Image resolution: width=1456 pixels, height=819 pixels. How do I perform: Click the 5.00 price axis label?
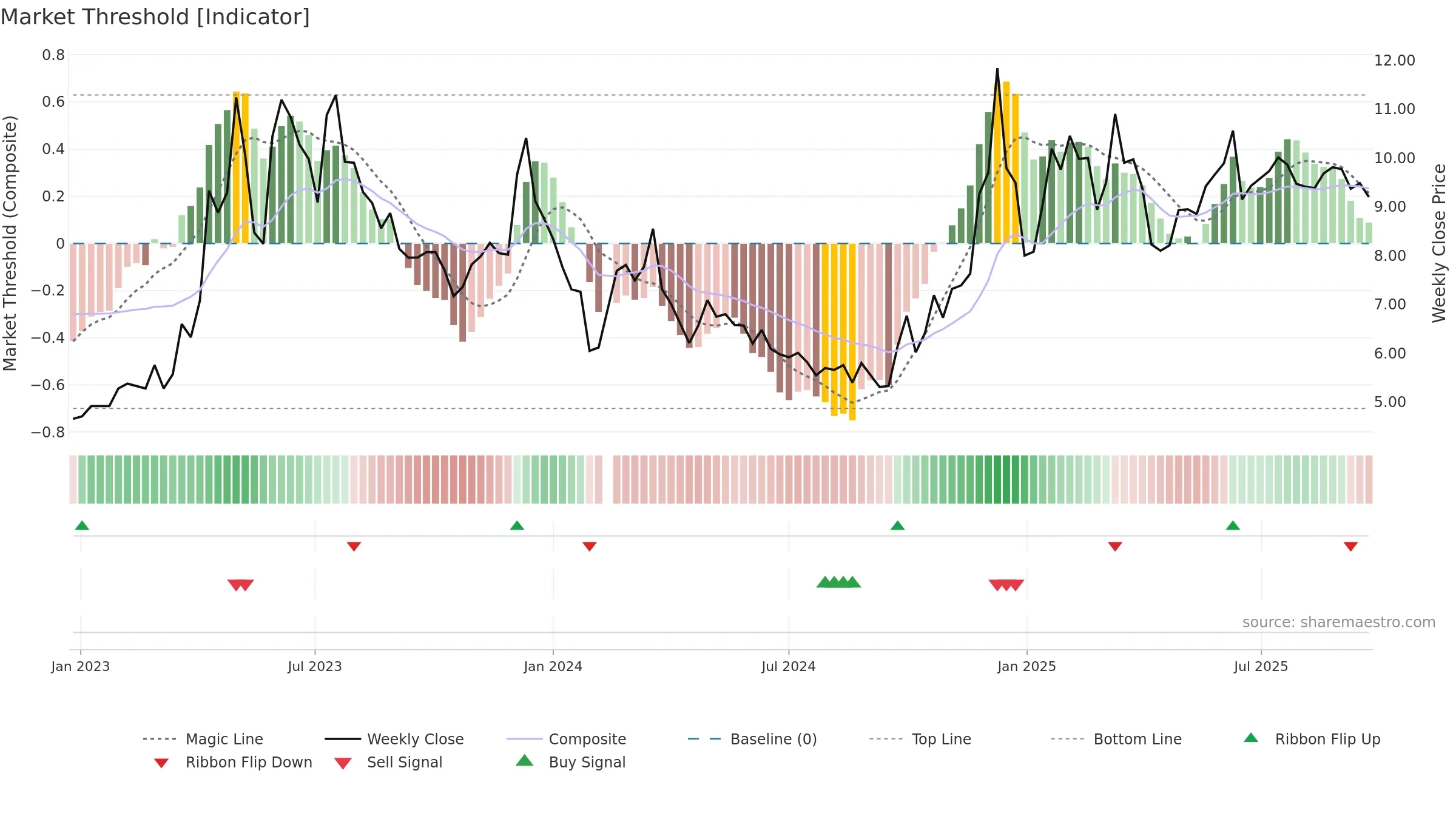tap(1390, 402)
